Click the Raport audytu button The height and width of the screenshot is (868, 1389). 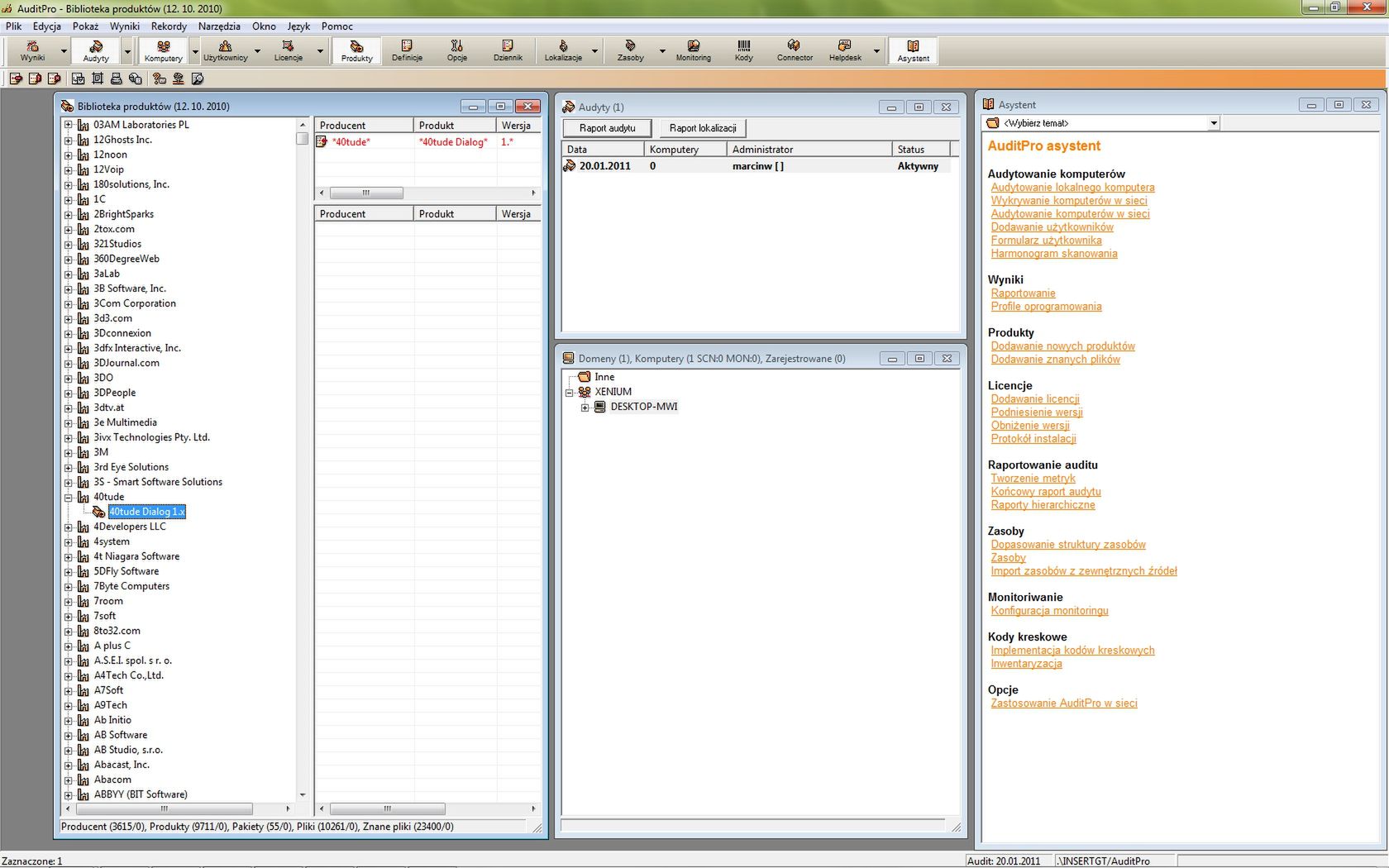608,128
